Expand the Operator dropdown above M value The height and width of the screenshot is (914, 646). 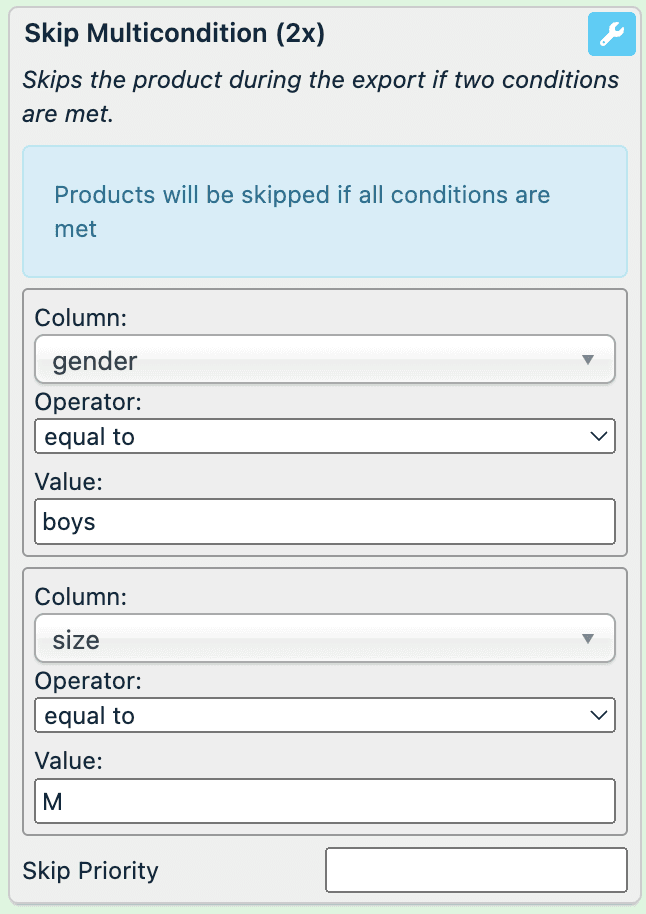[324, 715]
